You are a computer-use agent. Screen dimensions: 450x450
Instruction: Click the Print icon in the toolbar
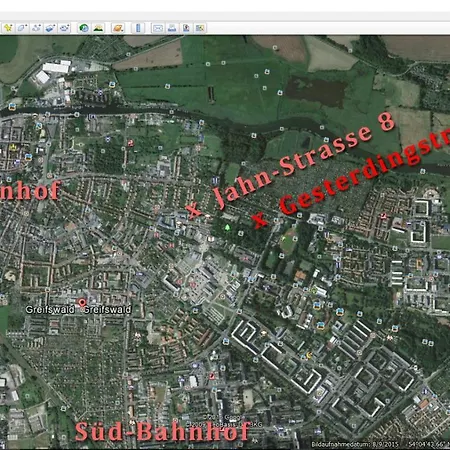pyautogui.click(x=172, y=28)
